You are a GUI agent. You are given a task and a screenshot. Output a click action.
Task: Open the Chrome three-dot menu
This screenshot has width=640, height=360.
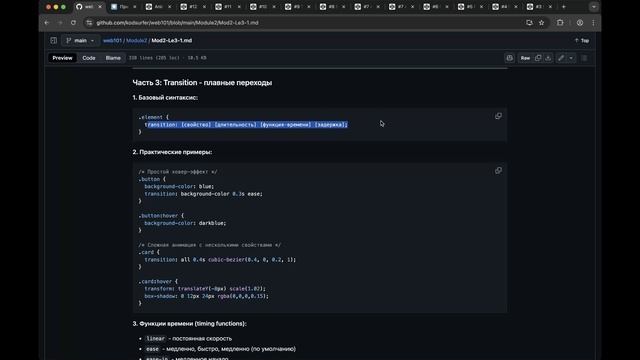(593, 23)
